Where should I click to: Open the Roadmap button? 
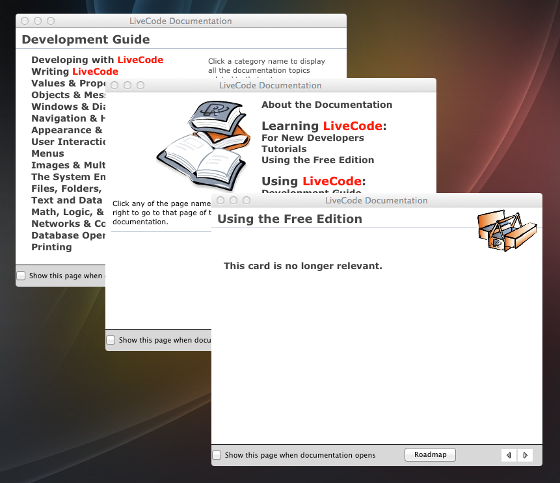[x=430, y=455]
